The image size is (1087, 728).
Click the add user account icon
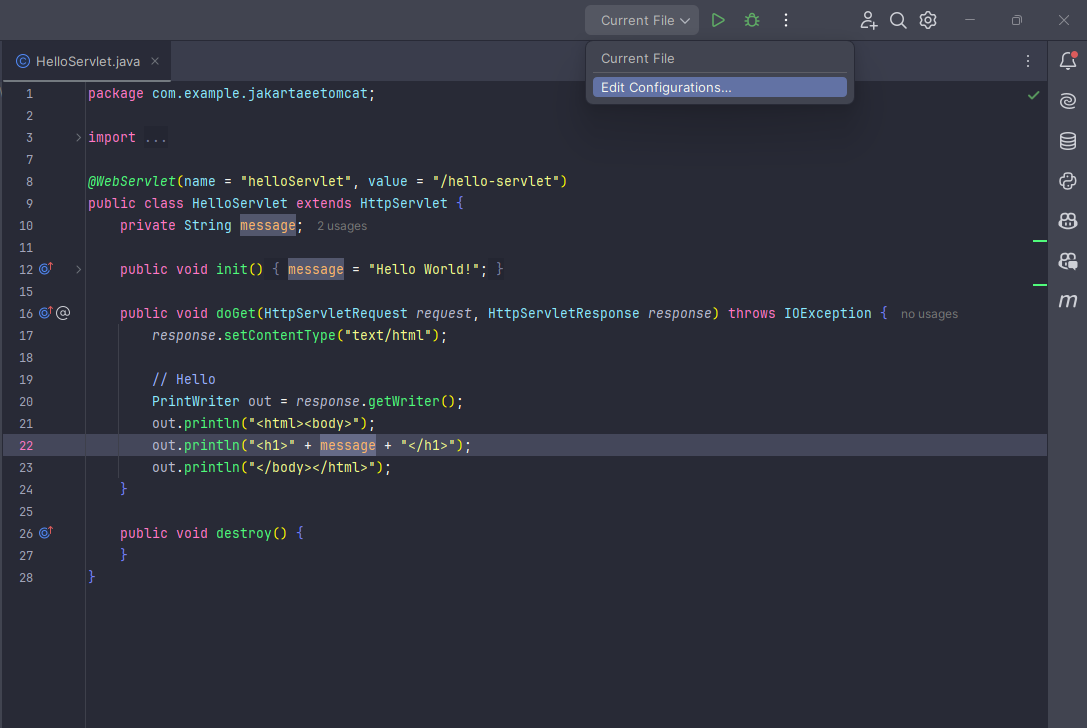(868, 19)
